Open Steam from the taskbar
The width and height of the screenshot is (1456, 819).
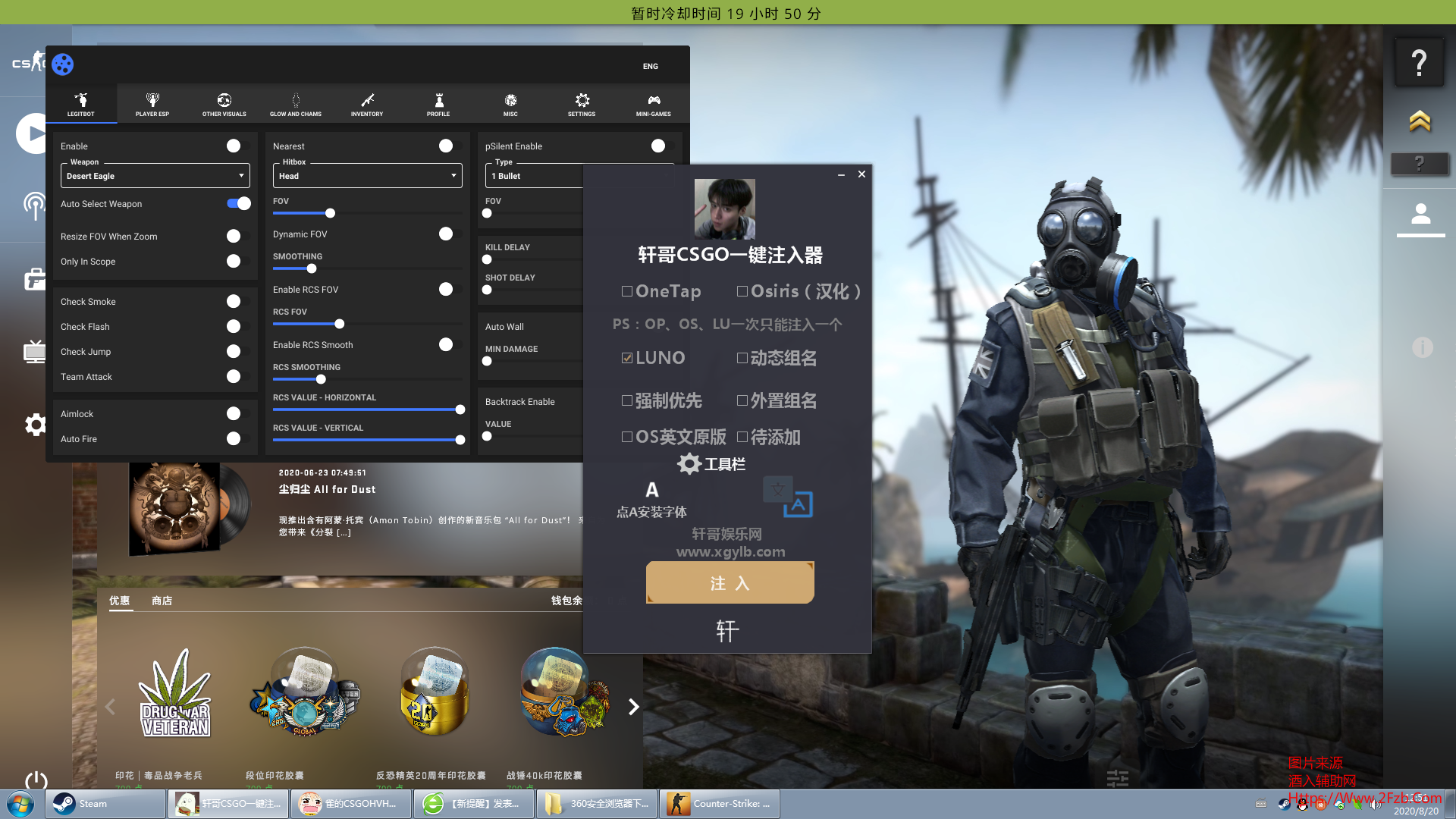click(x=105, y=804)
